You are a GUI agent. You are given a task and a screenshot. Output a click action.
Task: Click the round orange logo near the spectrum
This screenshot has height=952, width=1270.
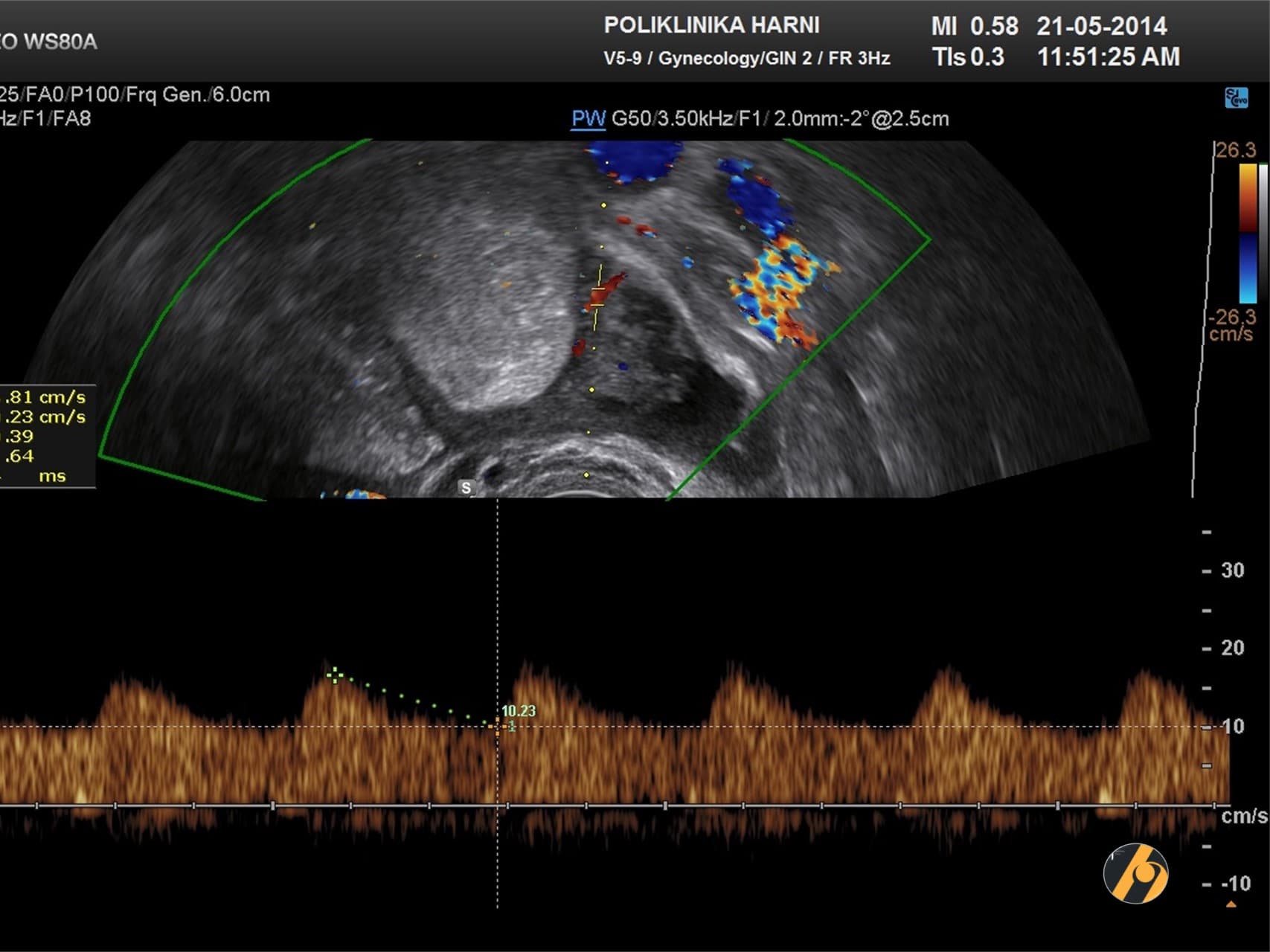[x=1135, y=873]
